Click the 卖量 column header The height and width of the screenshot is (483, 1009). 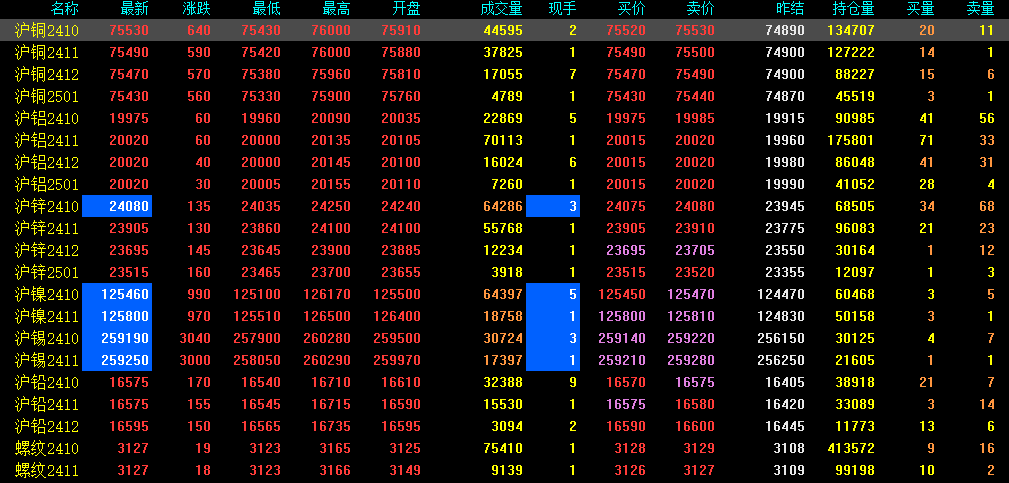981,9
